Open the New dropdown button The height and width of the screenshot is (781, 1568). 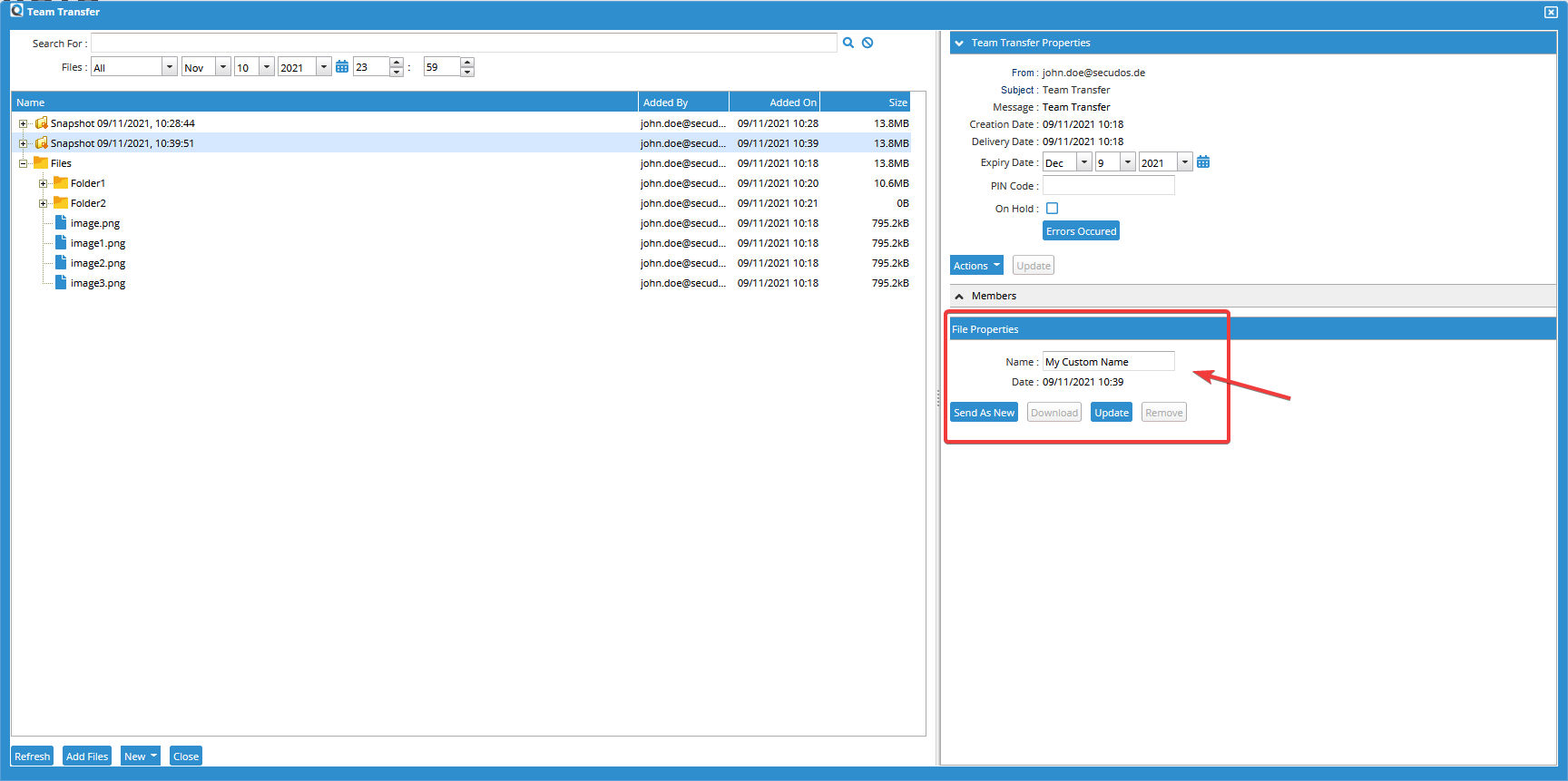(x=141, y=757)
